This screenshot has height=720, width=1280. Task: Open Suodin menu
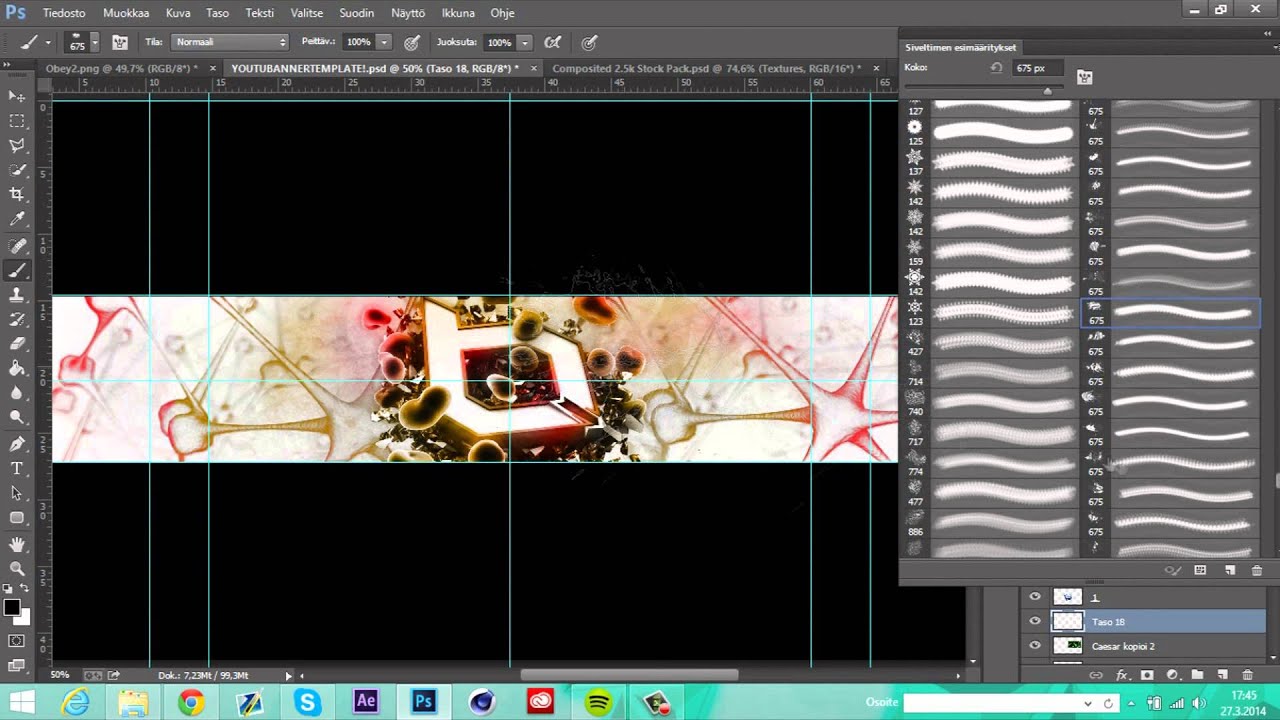coord(357,13)
